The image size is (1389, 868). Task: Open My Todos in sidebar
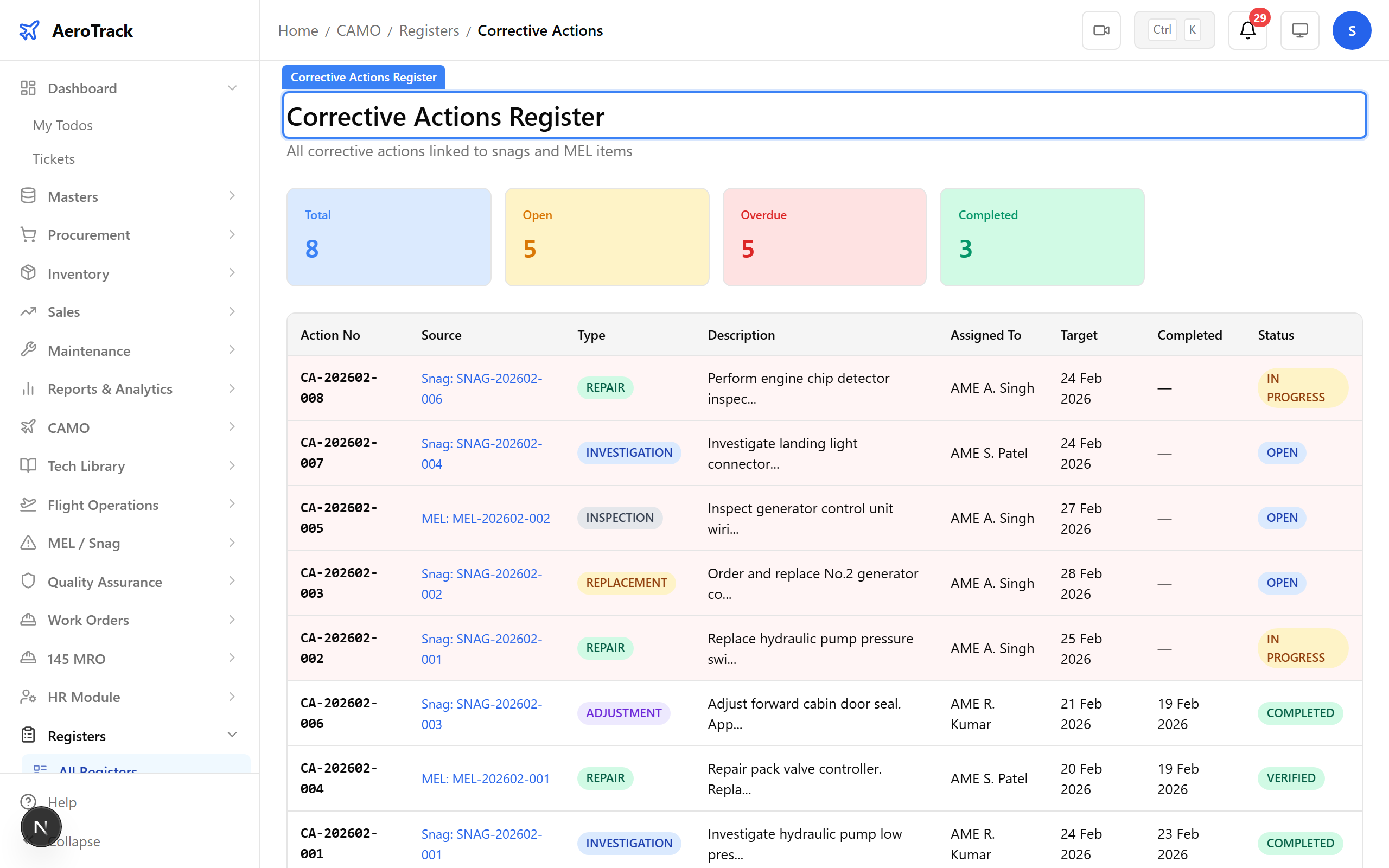pos(62,125)
